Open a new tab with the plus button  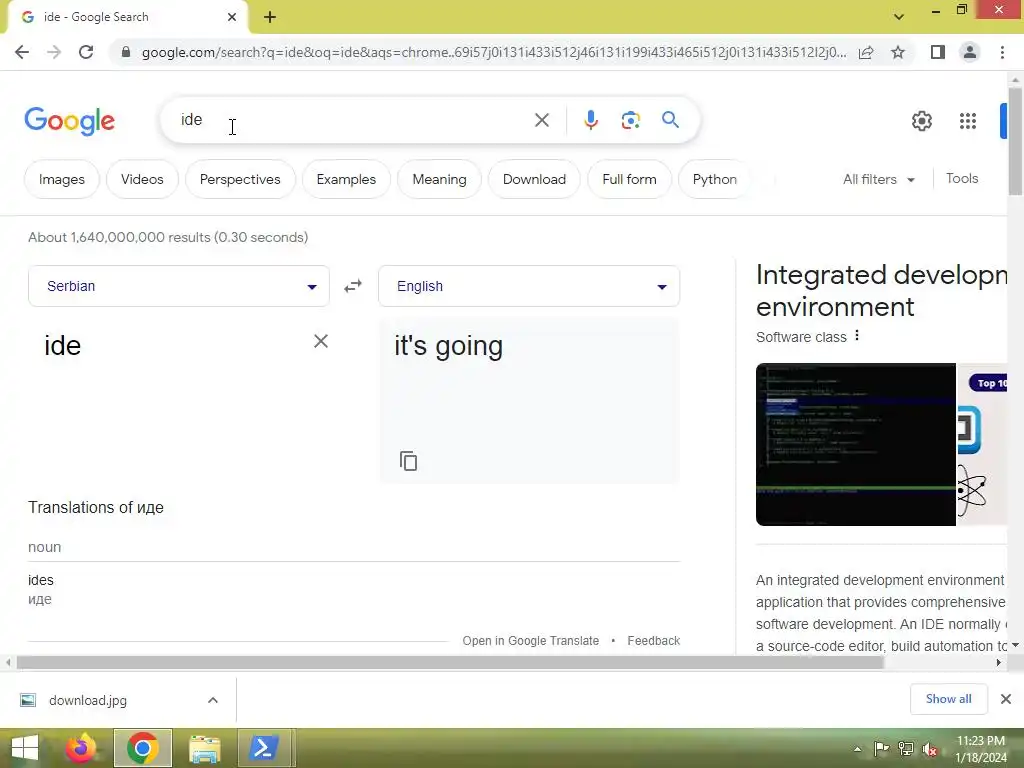coord(270,18)
